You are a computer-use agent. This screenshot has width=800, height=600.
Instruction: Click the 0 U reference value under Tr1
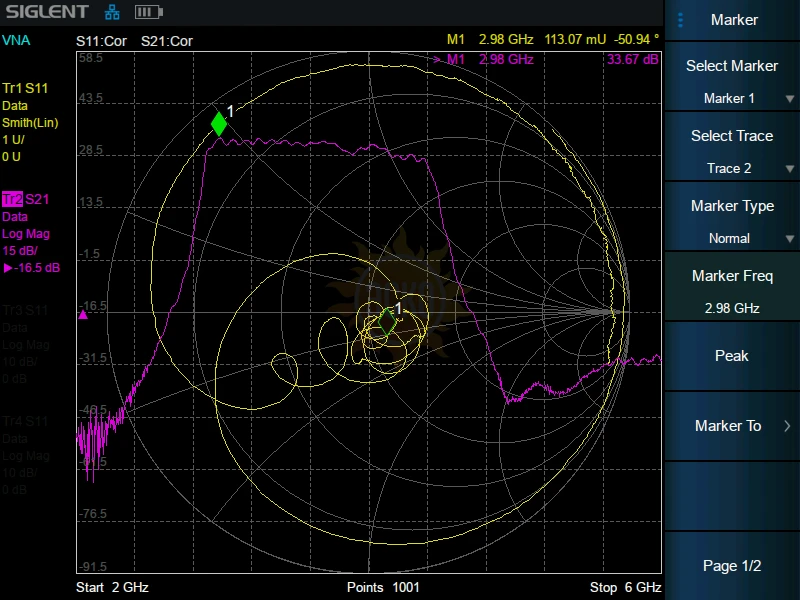click(x=12, y=157)
